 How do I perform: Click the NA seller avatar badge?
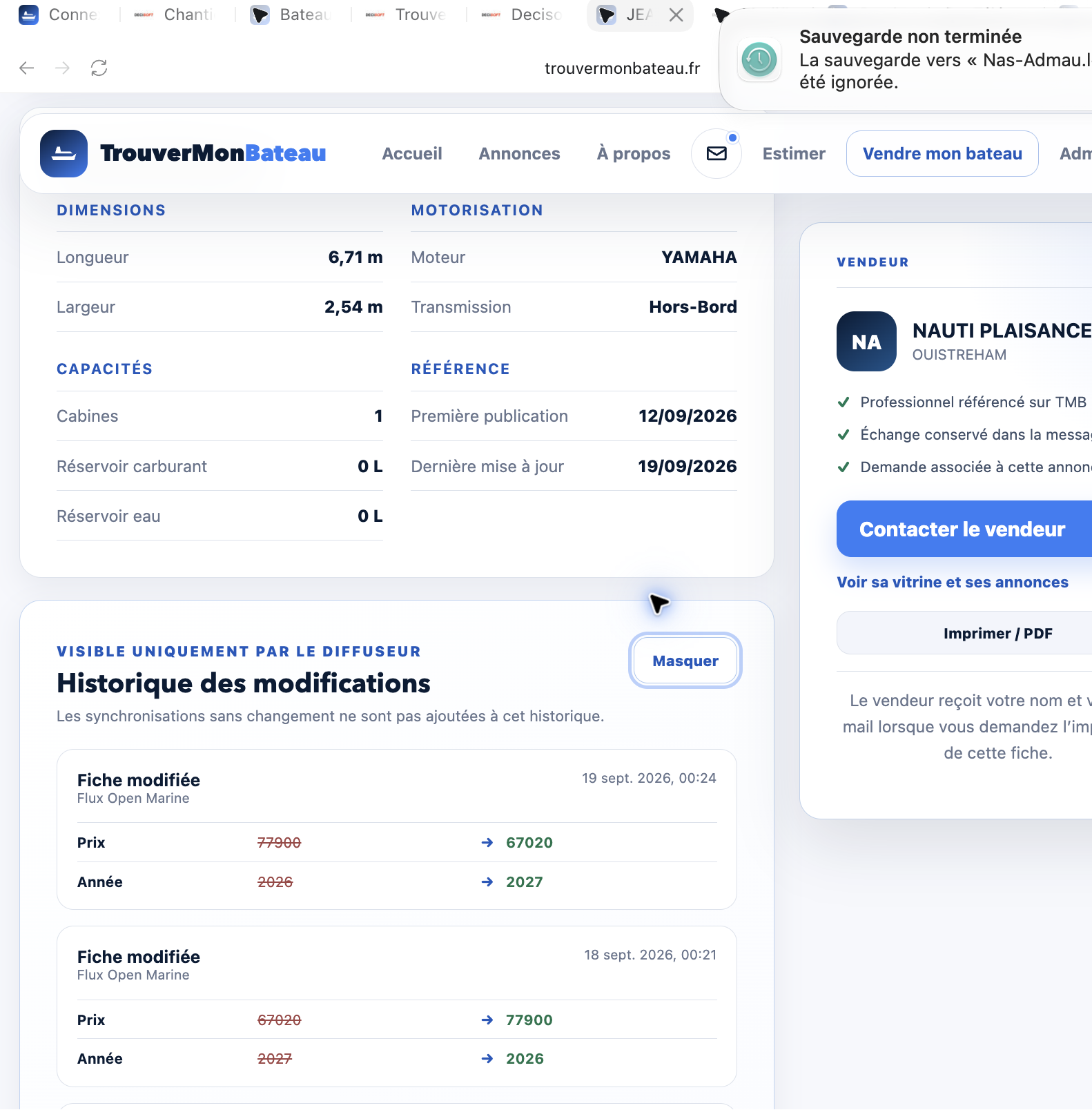[866, 342]
